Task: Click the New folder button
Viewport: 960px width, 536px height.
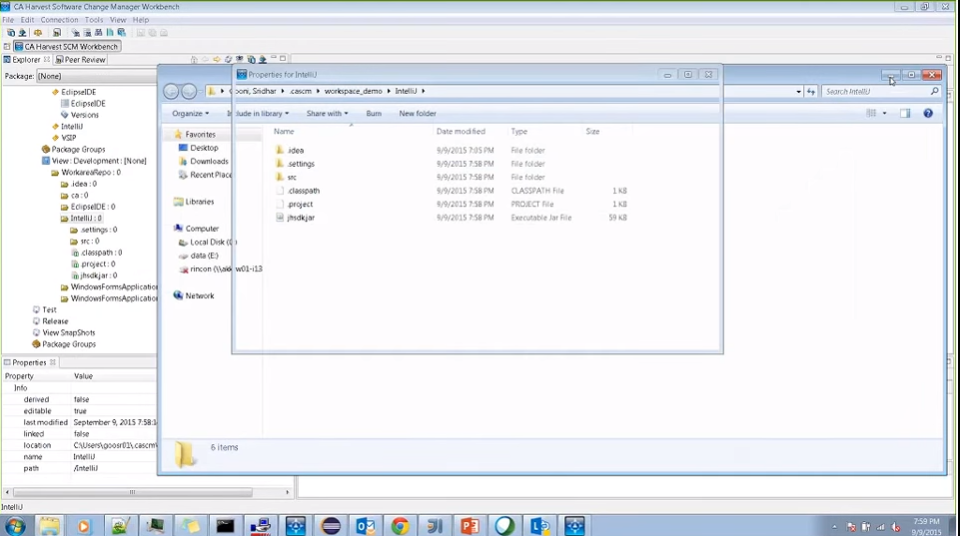Action: 418,113
